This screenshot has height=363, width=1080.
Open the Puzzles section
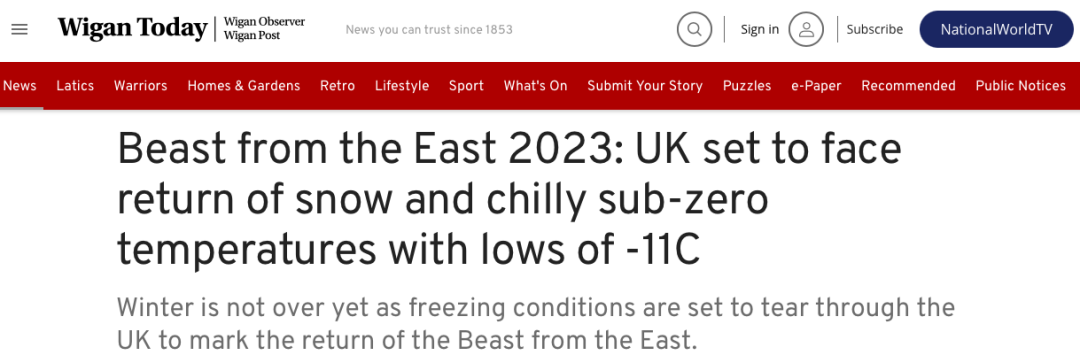point(747,86)
